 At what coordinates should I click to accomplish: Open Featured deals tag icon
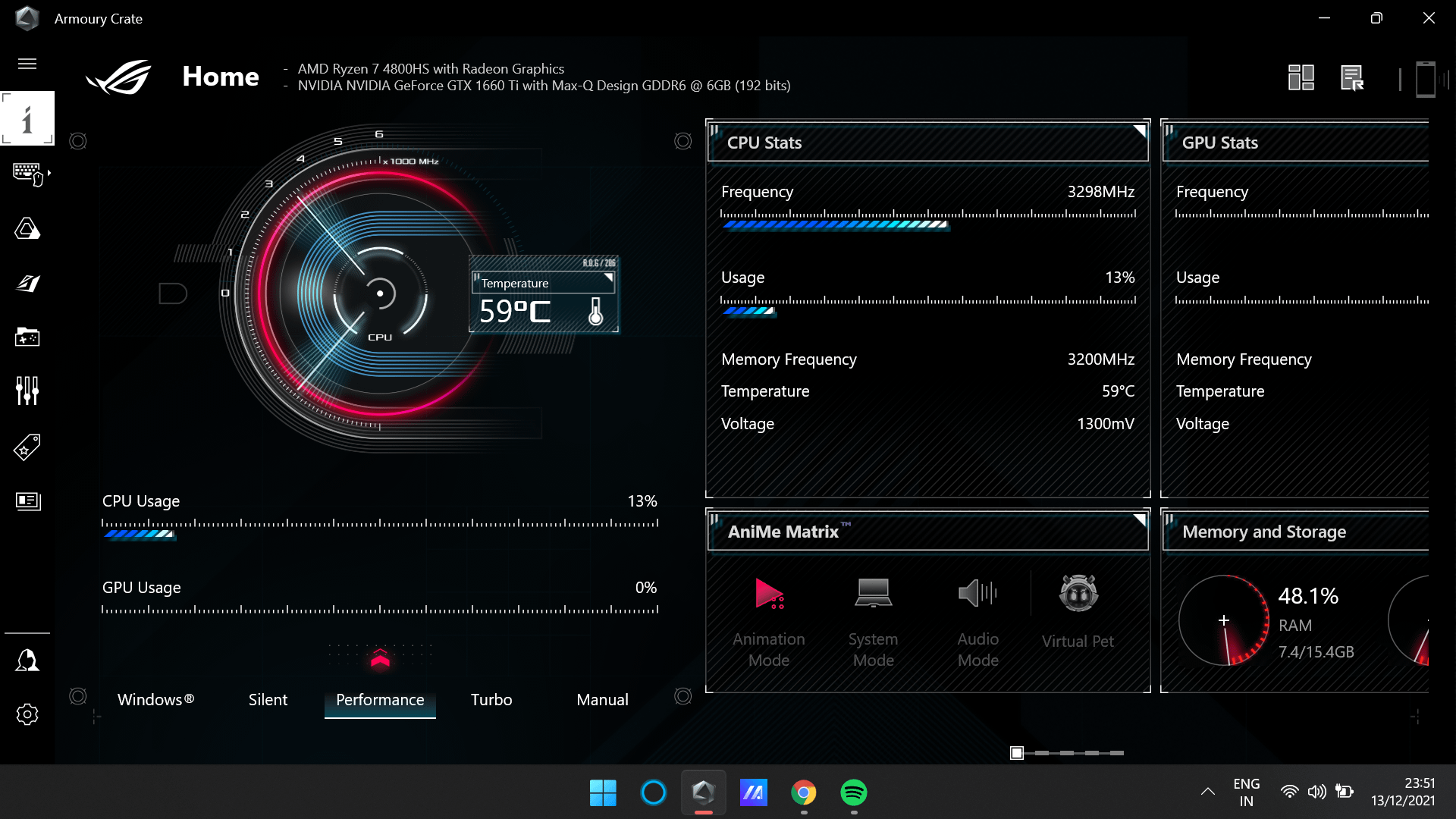click(x=27, y=447)
